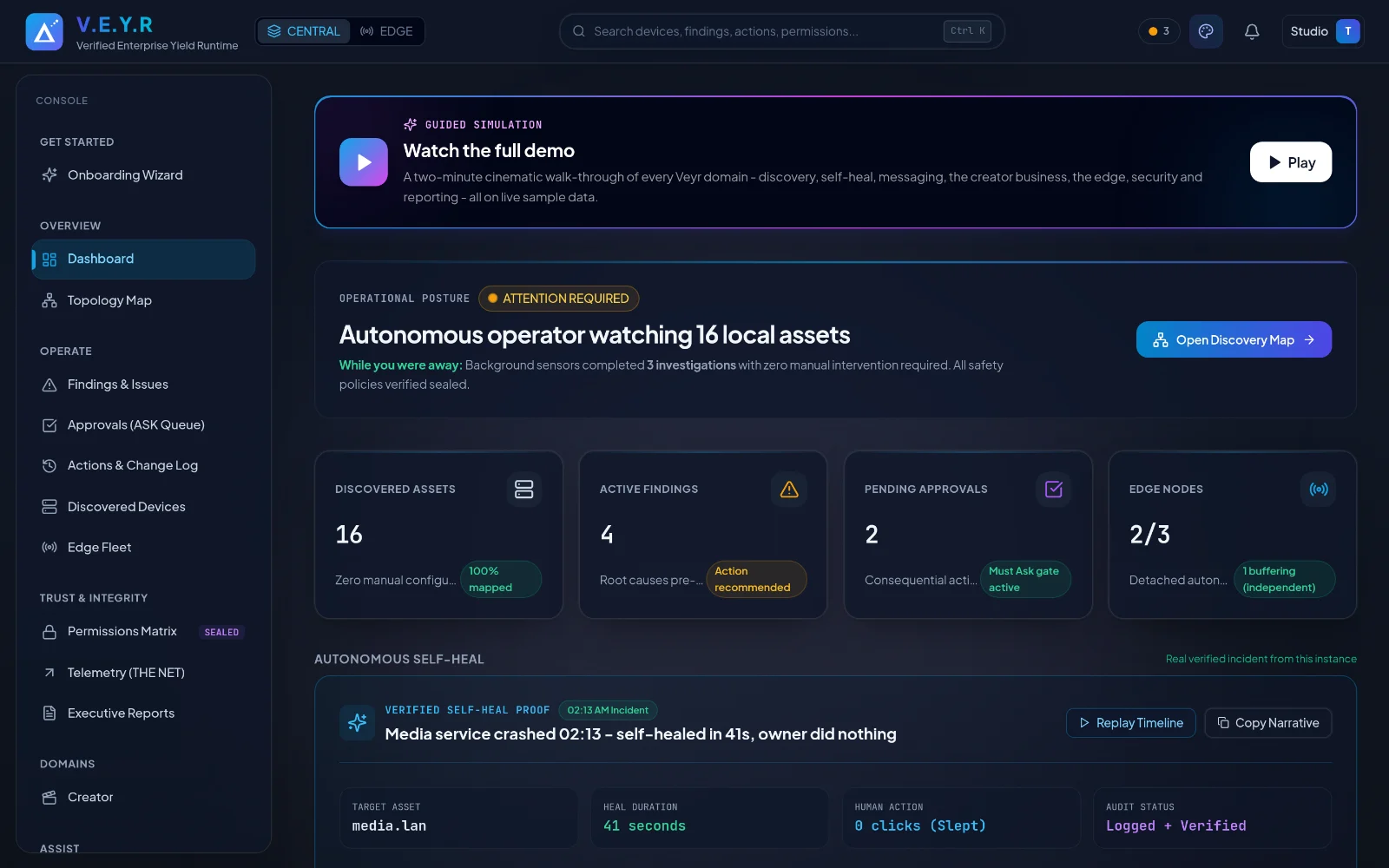The width and height of the screenshot is (1389, 868).
Task: Open the theme palette icon
Action: pos(1206,31)
